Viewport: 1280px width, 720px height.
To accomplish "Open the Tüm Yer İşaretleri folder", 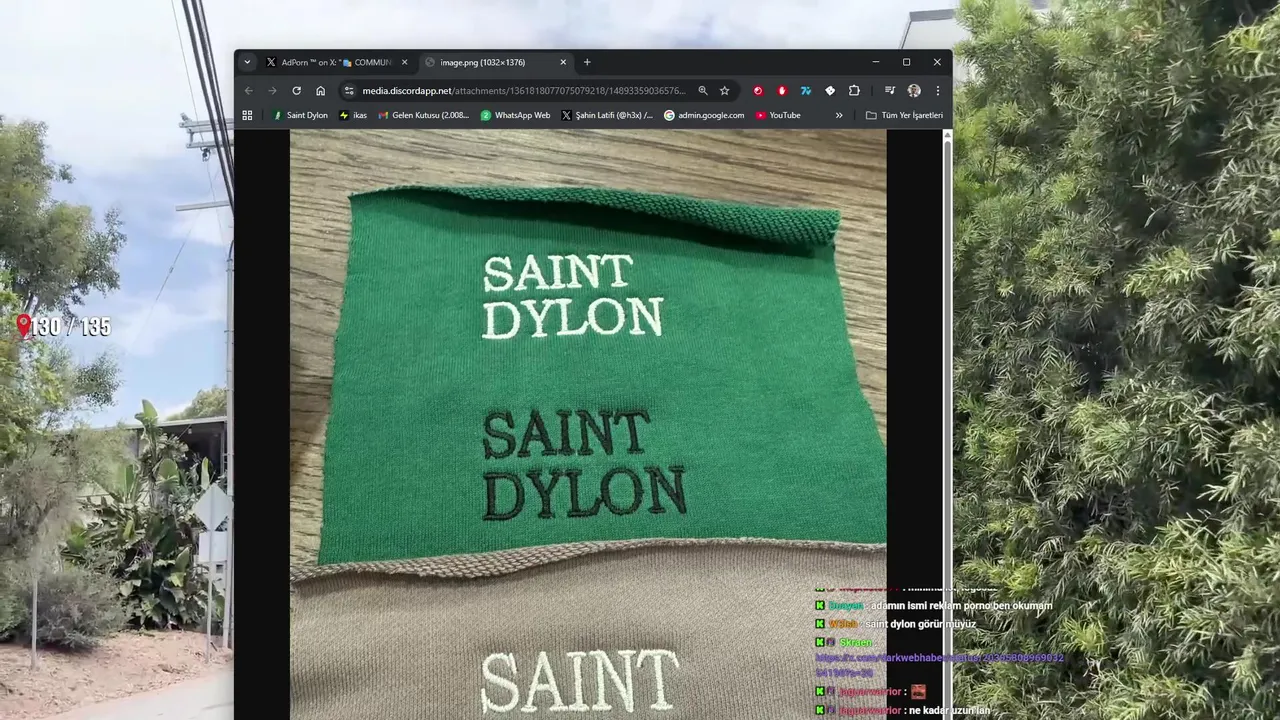I will tap(904, 115).
